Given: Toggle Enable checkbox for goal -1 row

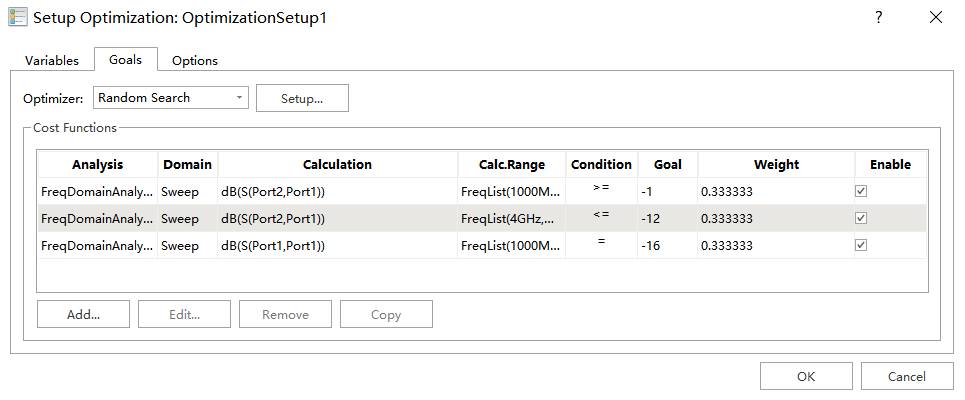Looking at the screenshot, I should coord(861,191).
